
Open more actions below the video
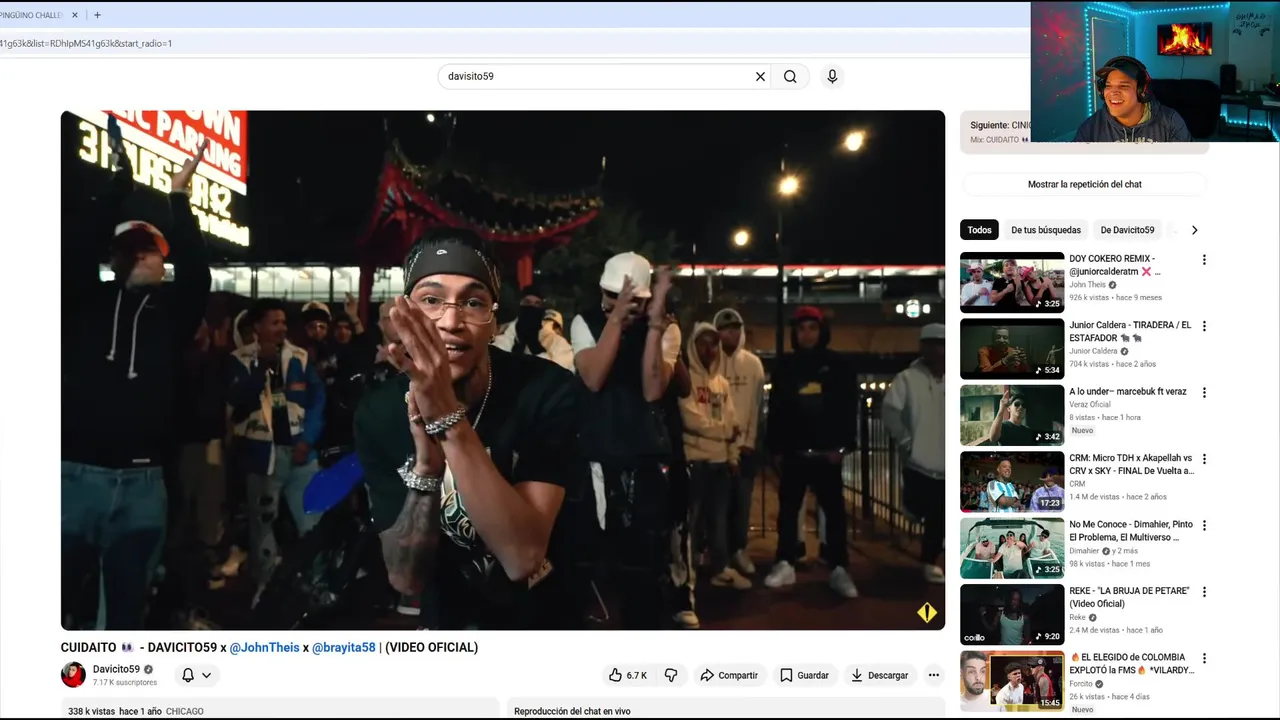click(933, 675)
